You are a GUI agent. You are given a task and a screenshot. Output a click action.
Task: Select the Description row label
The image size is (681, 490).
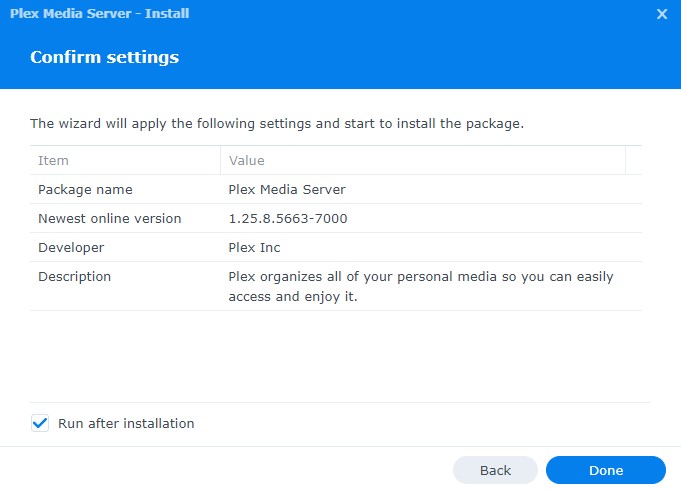[x=74, y=277]
